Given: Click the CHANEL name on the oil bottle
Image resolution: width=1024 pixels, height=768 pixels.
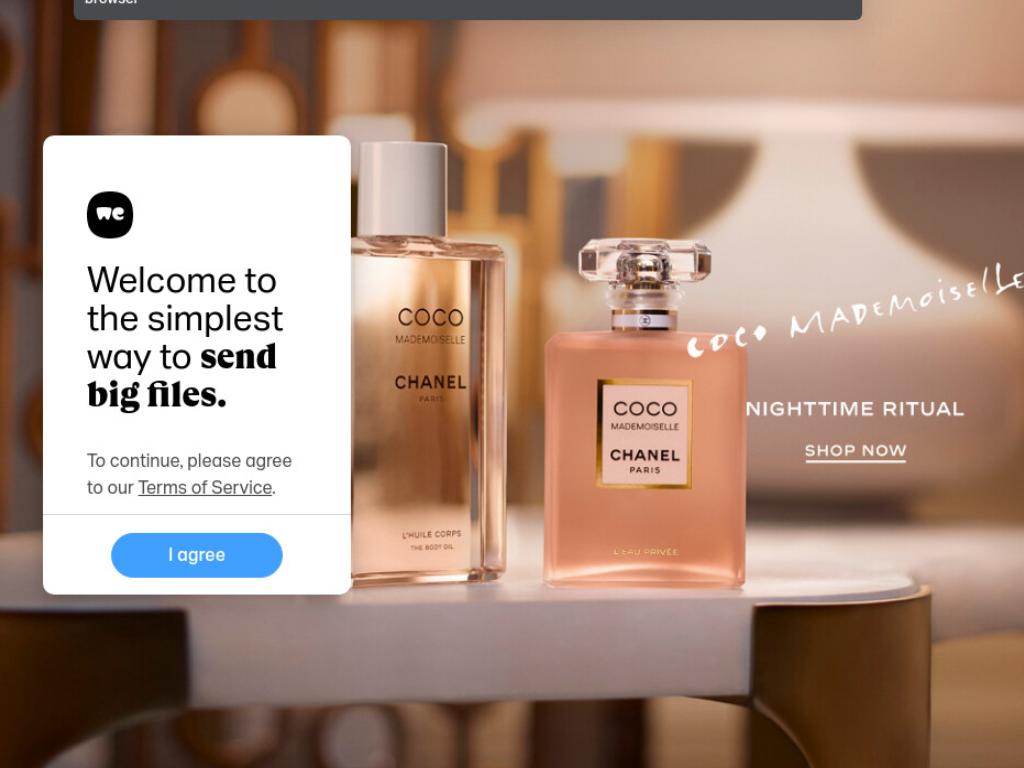Looking at the screenshot, I should (x=430, y=382).
